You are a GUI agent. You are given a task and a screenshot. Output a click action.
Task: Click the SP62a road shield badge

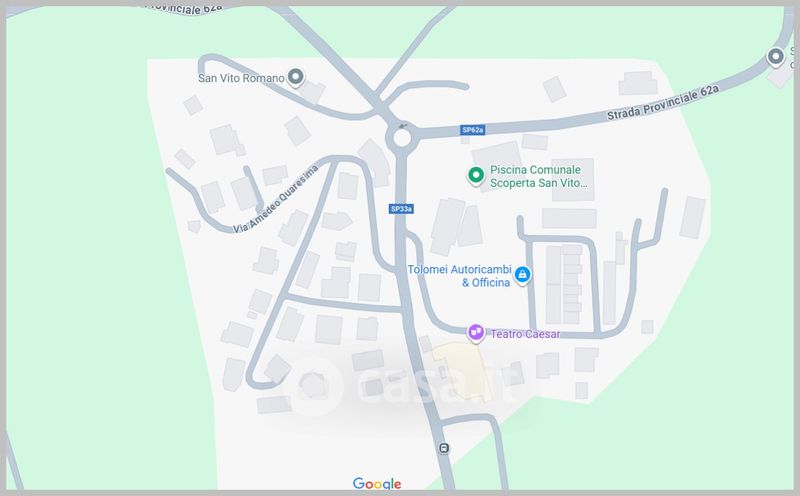[x=472, y=130]
